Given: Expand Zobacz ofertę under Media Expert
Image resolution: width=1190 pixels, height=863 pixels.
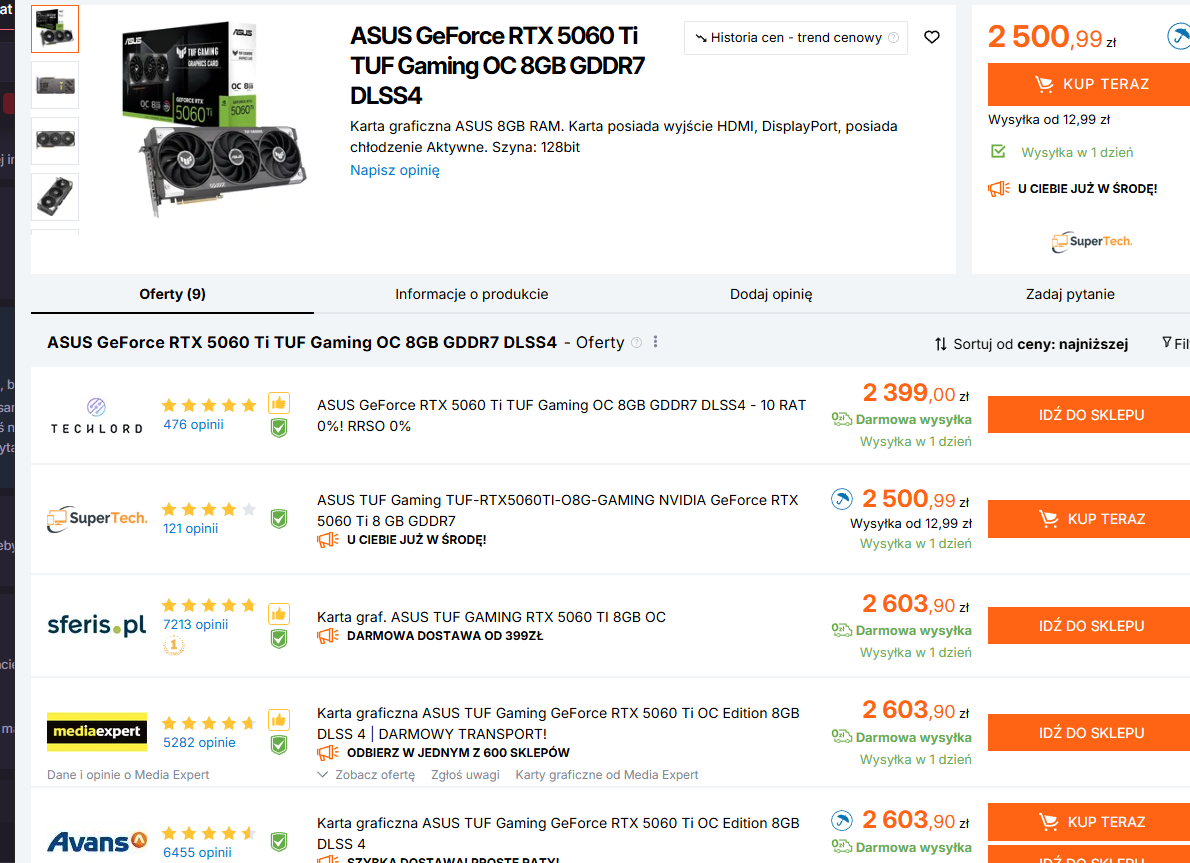Looking at the screenshot, I should coord(366,775).
